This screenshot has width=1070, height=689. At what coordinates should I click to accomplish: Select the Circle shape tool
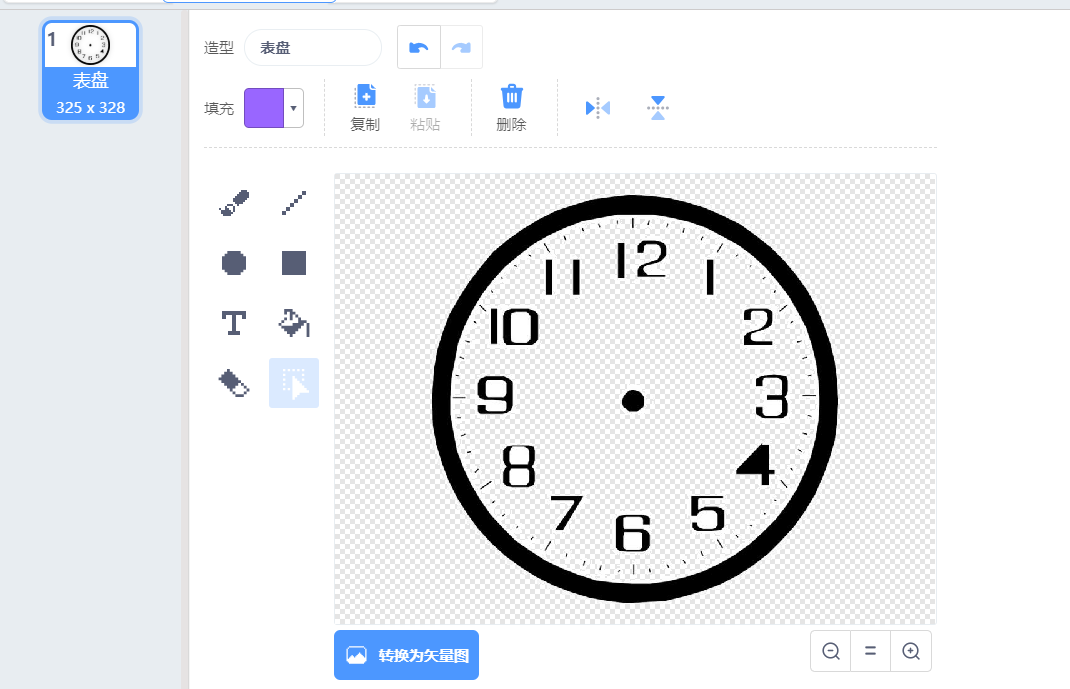[x=234, y=263]
